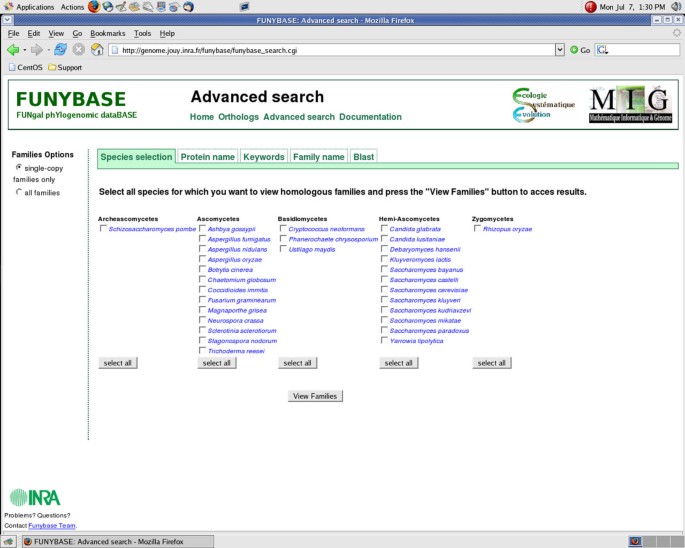This screenshot has height=548, width=685.
Task: Switch to the Keywords tab
Action: click(264, 157)
